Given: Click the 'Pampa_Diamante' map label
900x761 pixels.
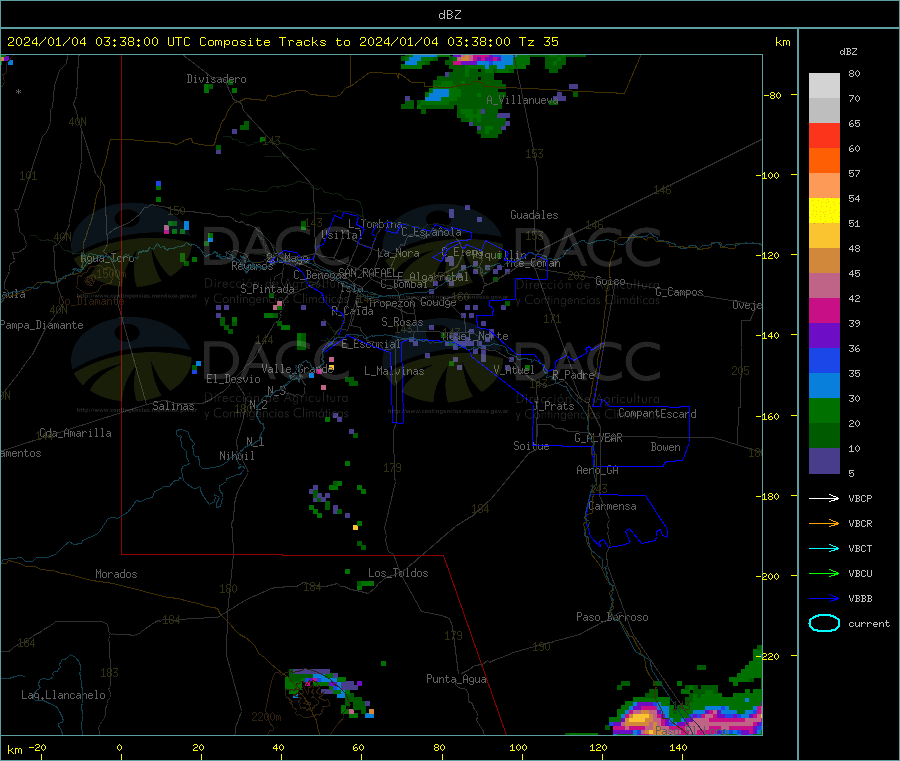Looking at the screenshot, I should click(42, 325).
